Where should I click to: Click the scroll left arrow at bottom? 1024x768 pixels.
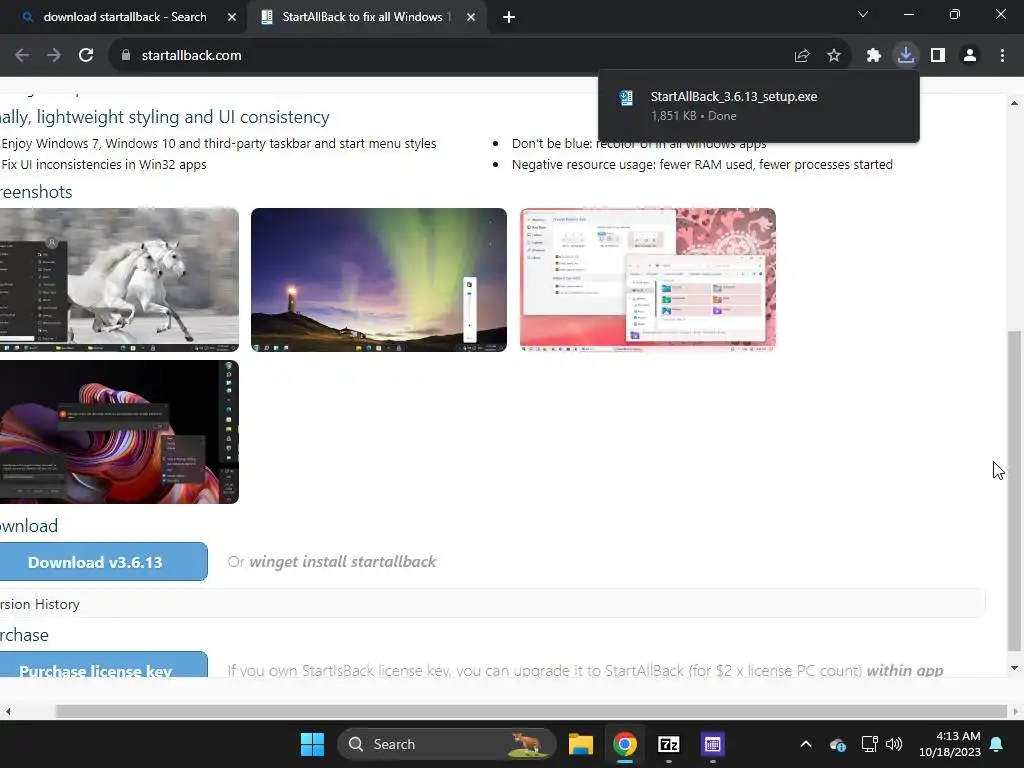click(8, 711)
